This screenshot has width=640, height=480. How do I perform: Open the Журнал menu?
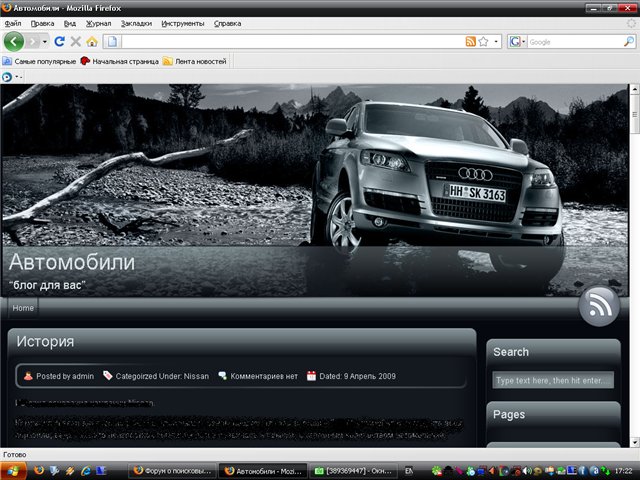tap(99, 22)
